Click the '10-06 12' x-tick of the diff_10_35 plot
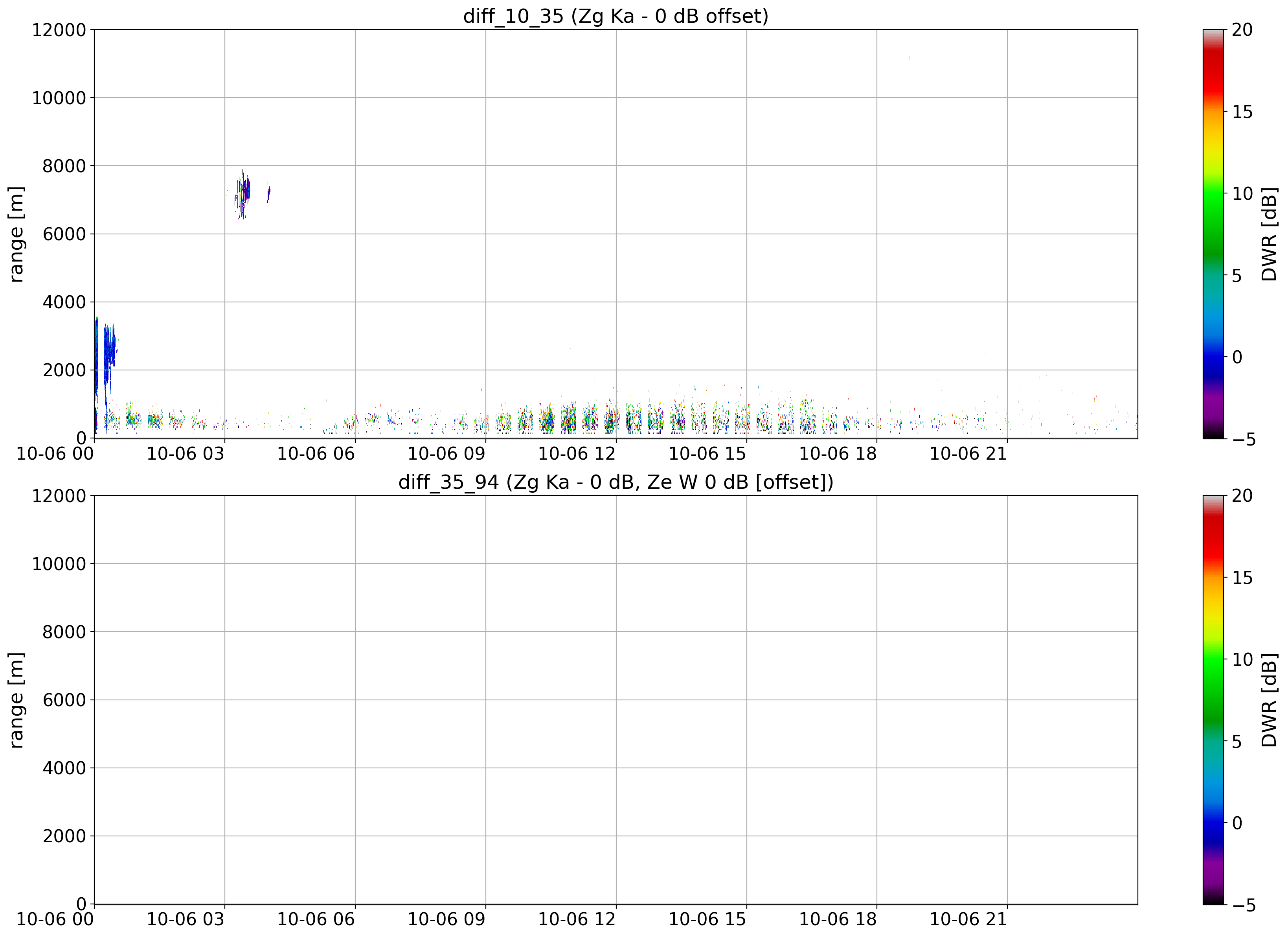Viewport: 1288px width, 937px height. 577,453
